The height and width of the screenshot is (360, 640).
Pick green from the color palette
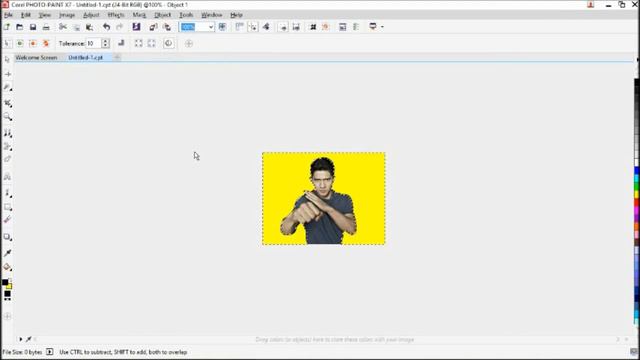tap(637, 187)
